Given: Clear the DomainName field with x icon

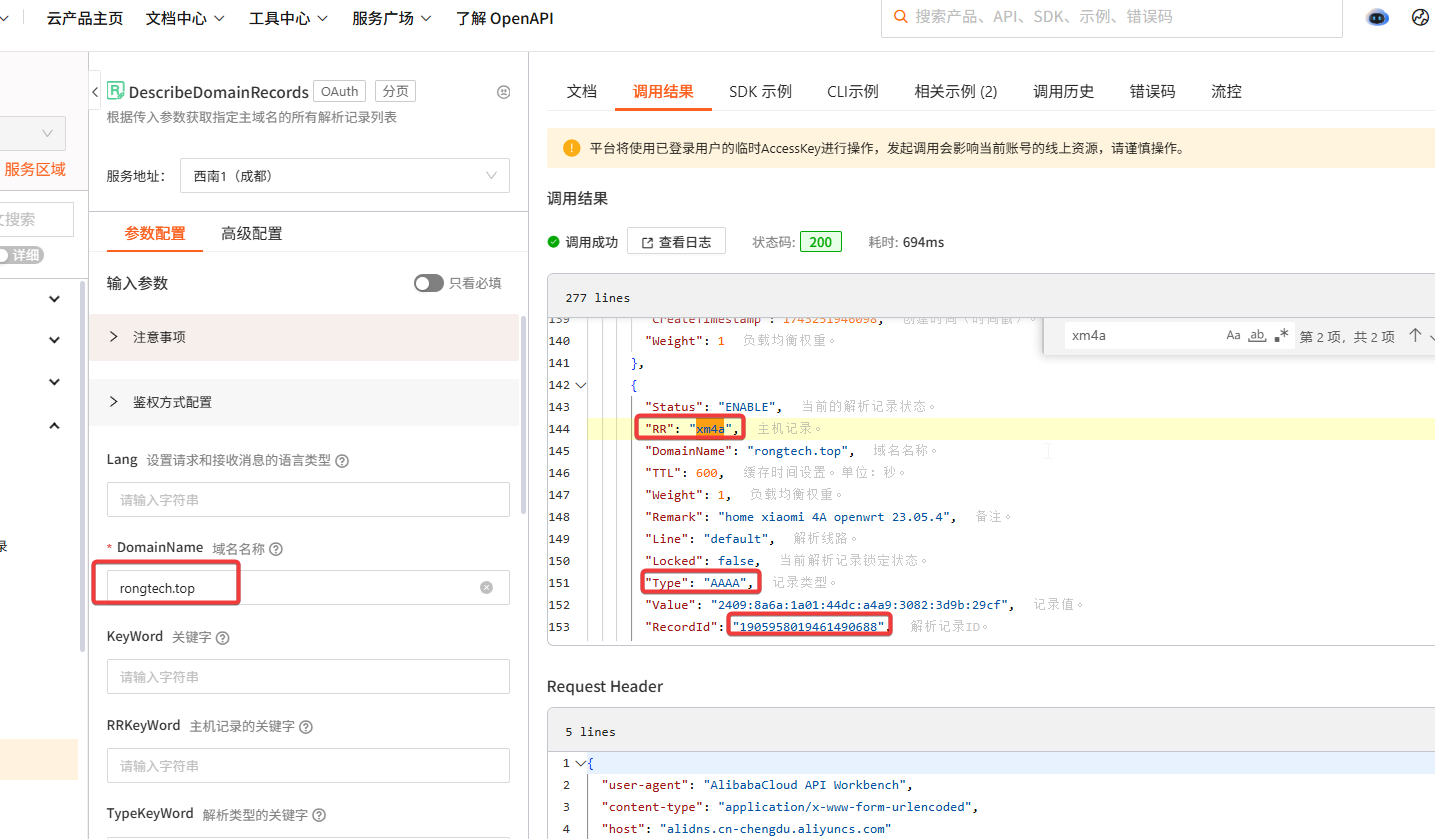Looking at the screenshot, I should (x=486, y=588).
